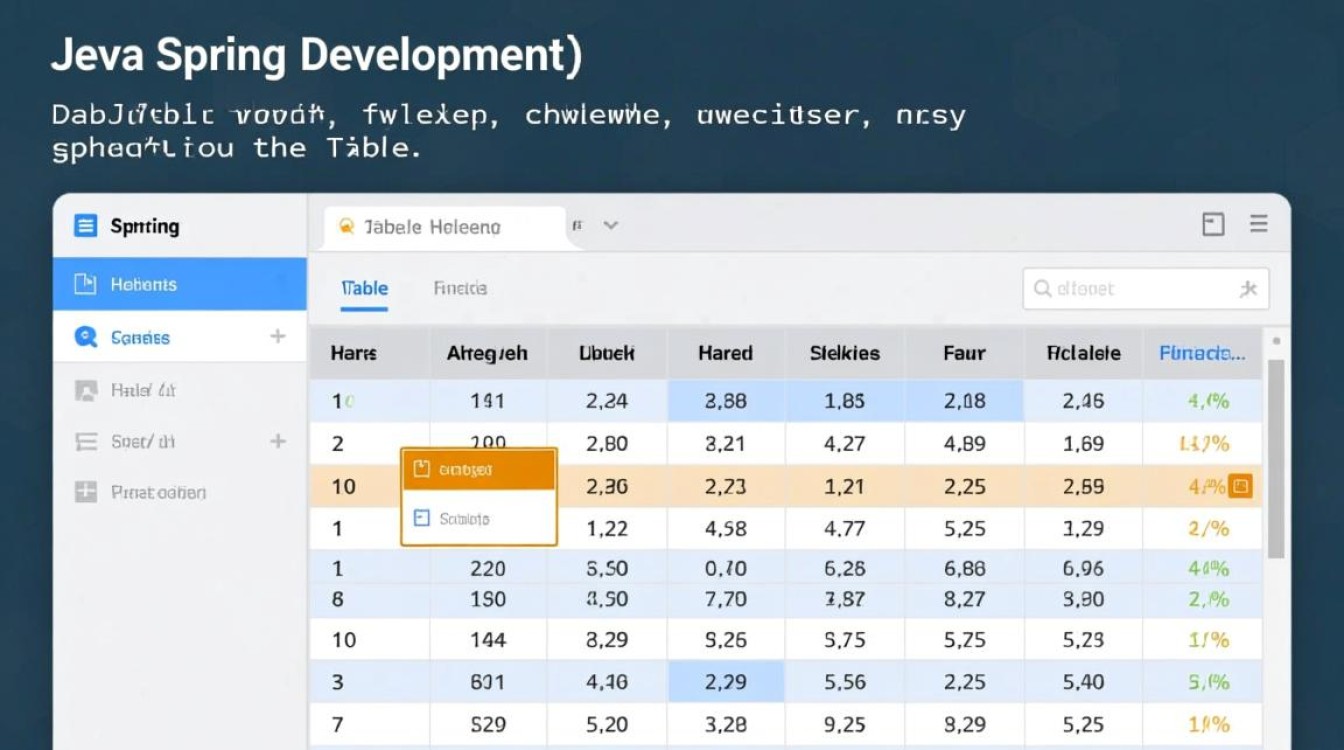Toggle the highlighted row 10 selection
This screenshot has height=750, width=1344.
[x=344, y=486]
